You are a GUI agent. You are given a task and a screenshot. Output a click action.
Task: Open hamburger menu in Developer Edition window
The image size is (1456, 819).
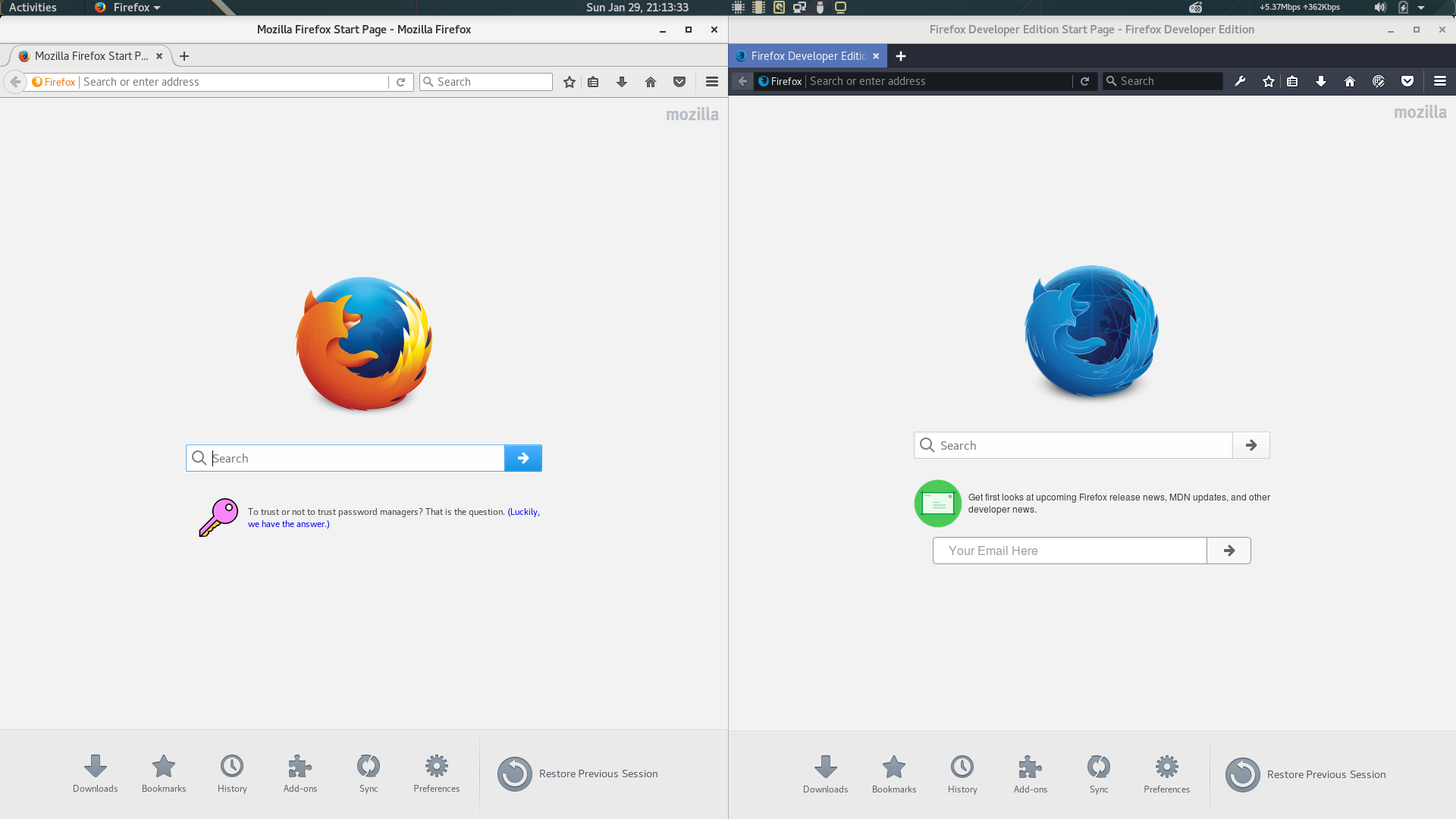1440,81
